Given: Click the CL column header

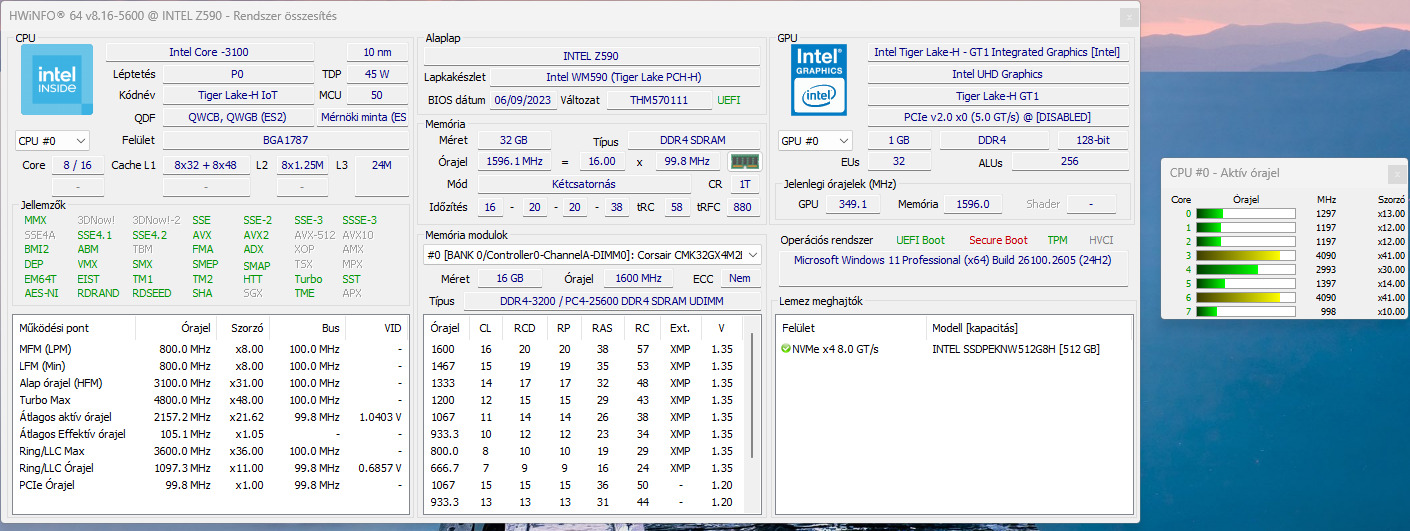Looking at the screenshot, I should 485,327.
